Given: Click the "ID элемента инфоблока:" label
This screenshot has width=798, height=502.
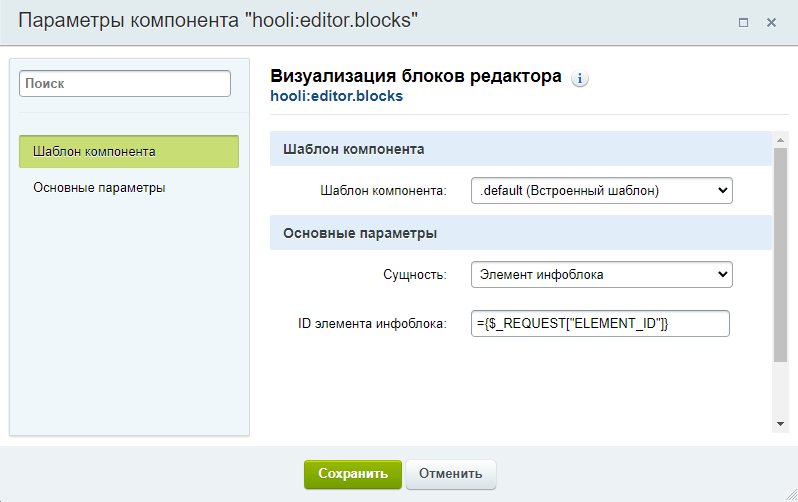Looking at the screenshot, I should [x=372, y=324].
